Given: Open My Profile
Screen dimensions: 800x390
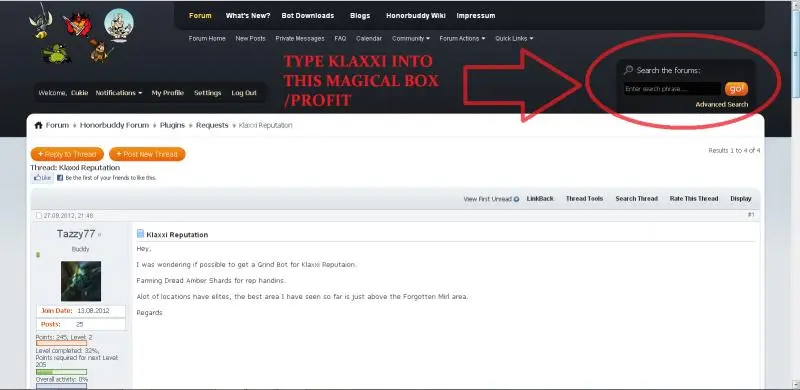Looking at the screenshot, I should coord(167,93).
